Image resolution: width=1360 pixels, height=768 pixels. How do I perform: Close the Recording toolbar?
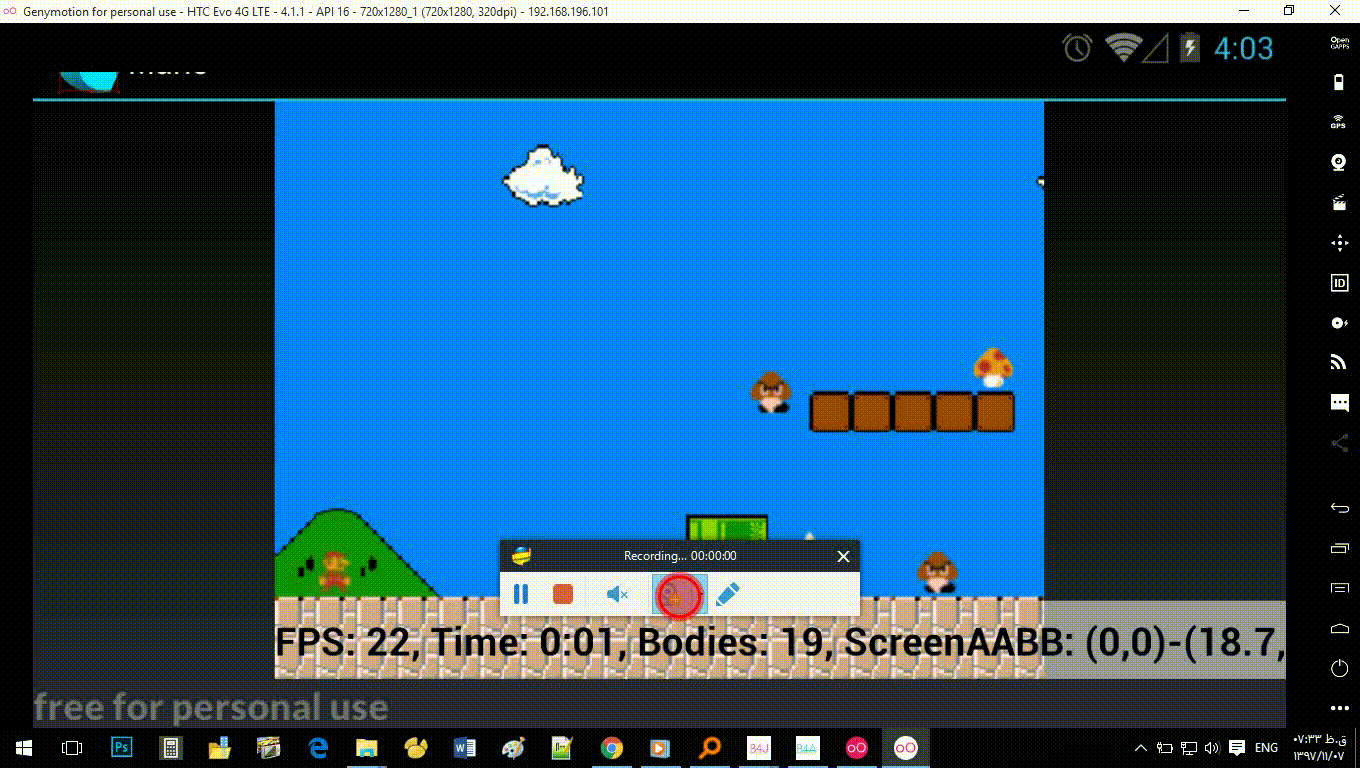click(843, 556)
